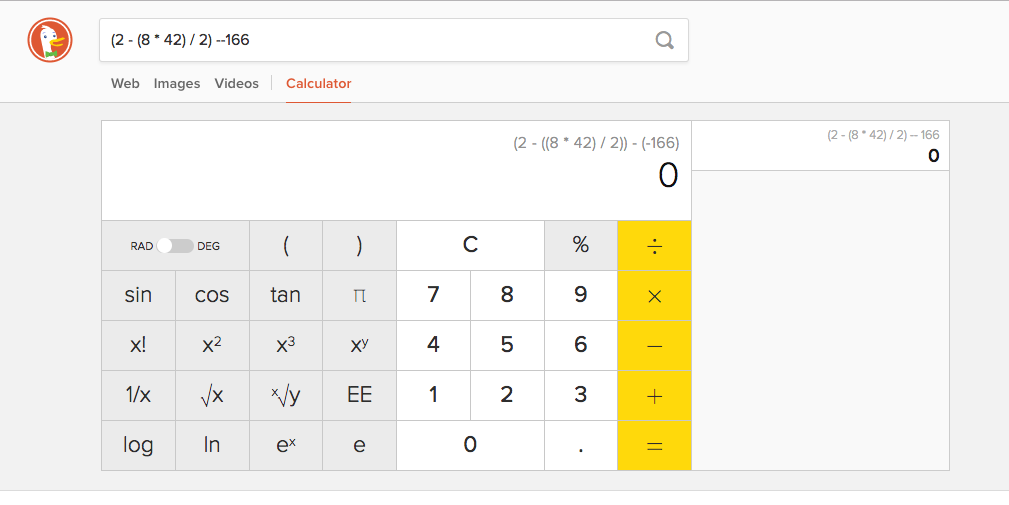
Task: Click the percent key
Action: [580, 246]
